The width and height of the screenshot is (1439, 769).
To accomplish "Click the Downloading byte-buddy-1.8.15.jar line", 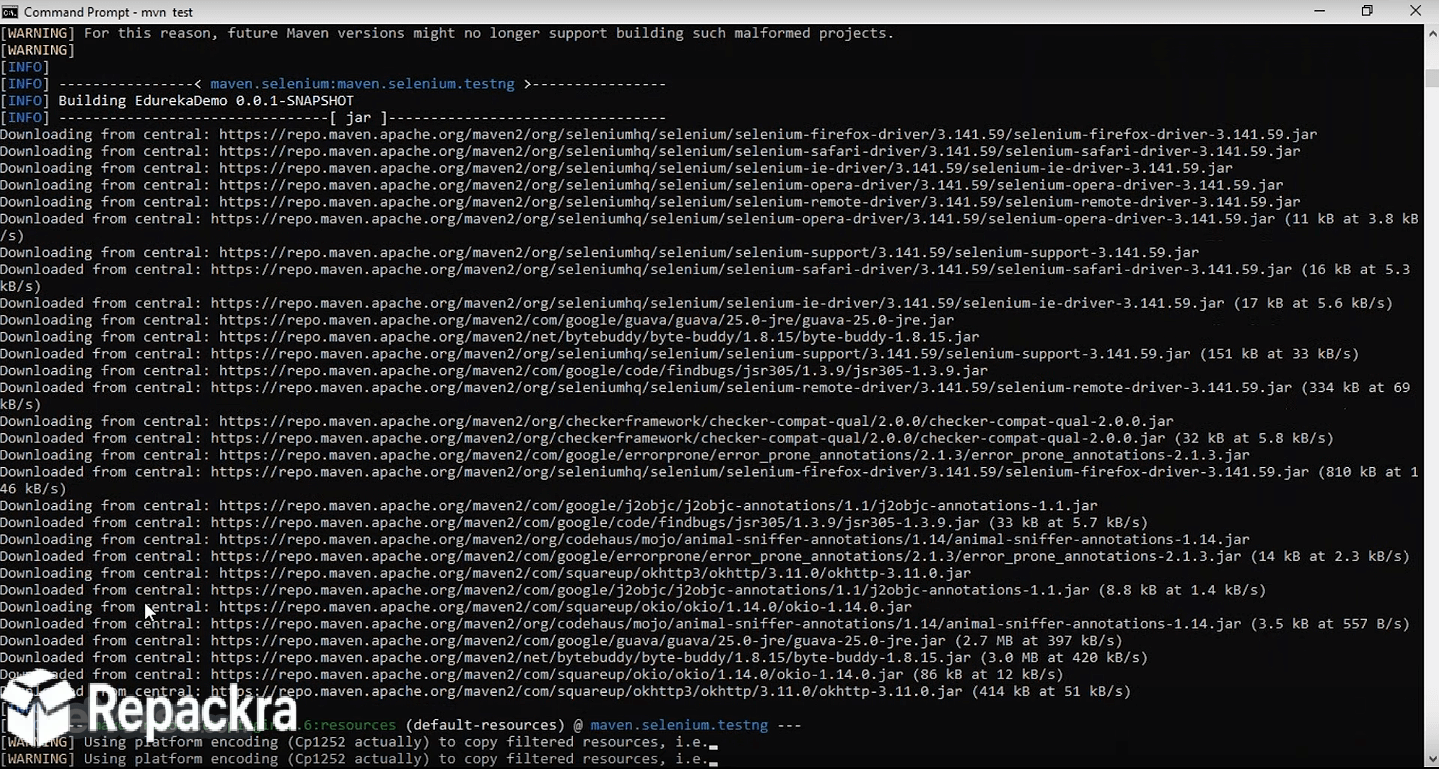I will [490, 337].
